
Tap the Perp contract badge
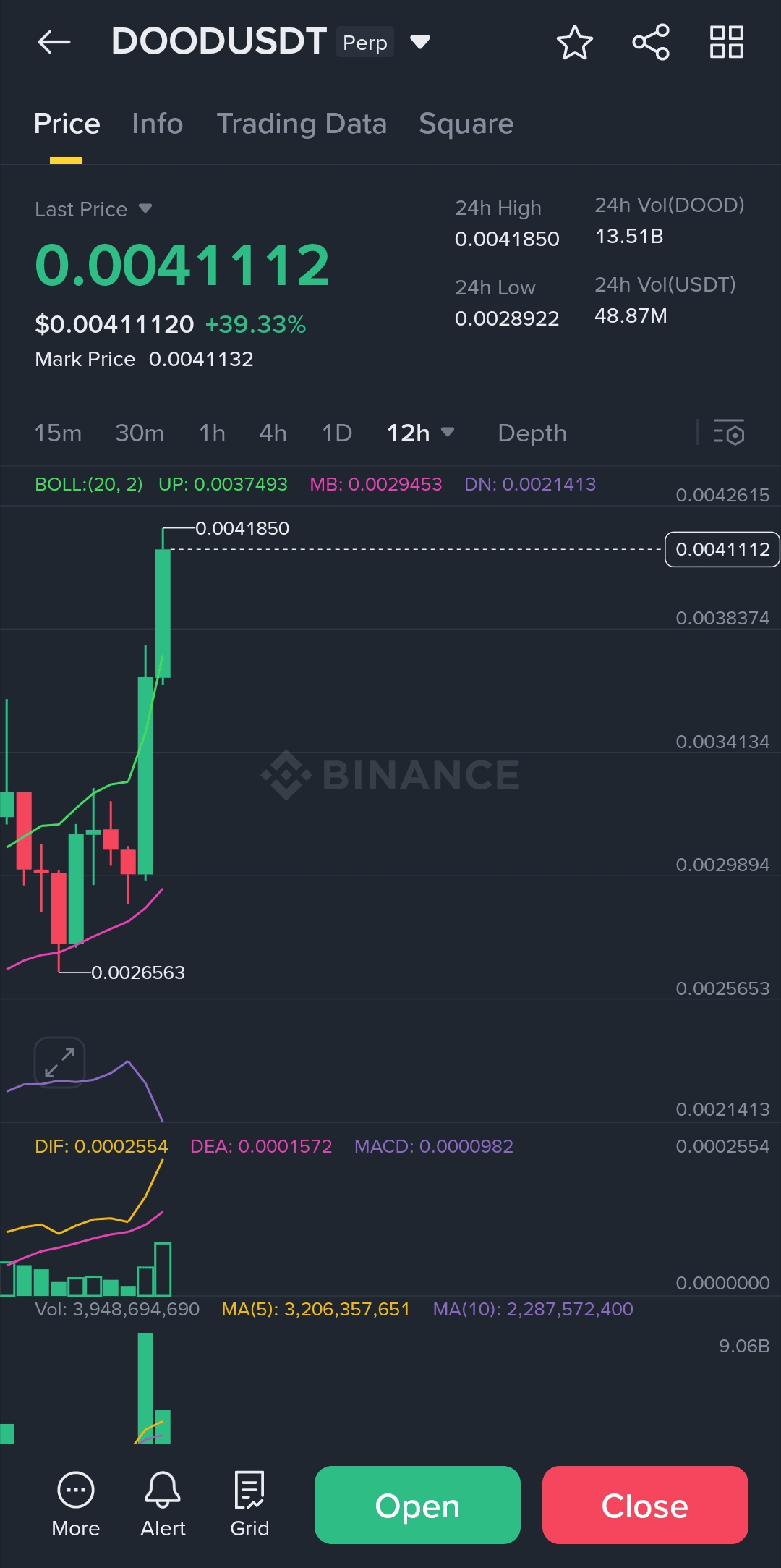[x=364, y=42]
